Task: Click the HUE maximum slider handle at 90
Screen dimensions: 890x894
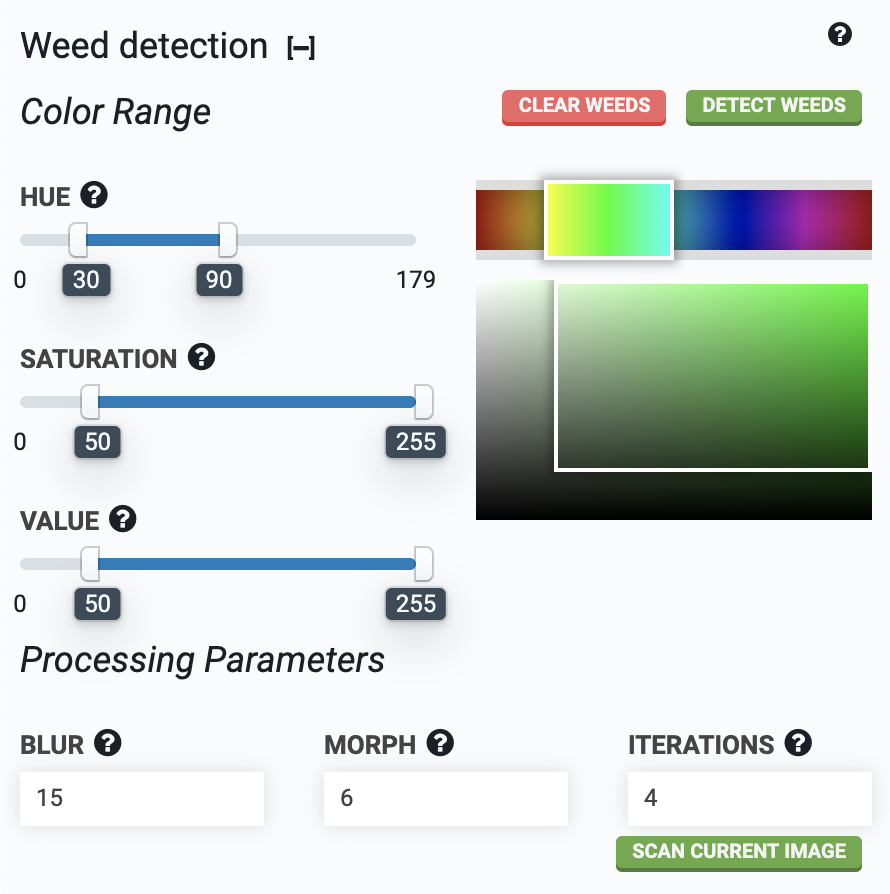Action: pos(228,240)
